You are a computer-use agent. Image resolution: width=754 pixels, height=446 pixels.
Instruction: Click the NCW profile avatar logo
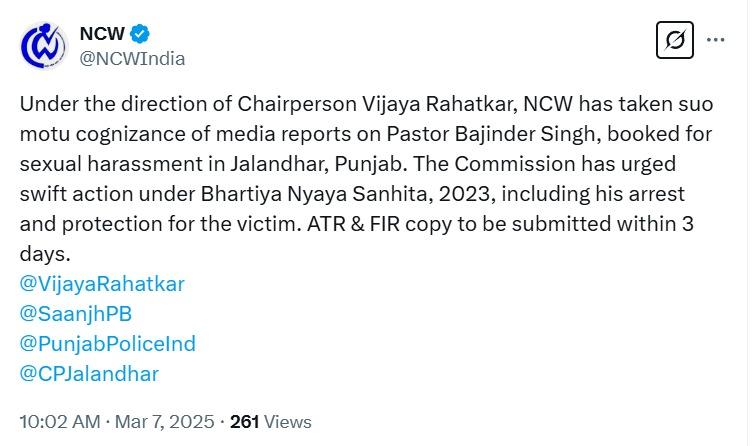coord(42,45)
